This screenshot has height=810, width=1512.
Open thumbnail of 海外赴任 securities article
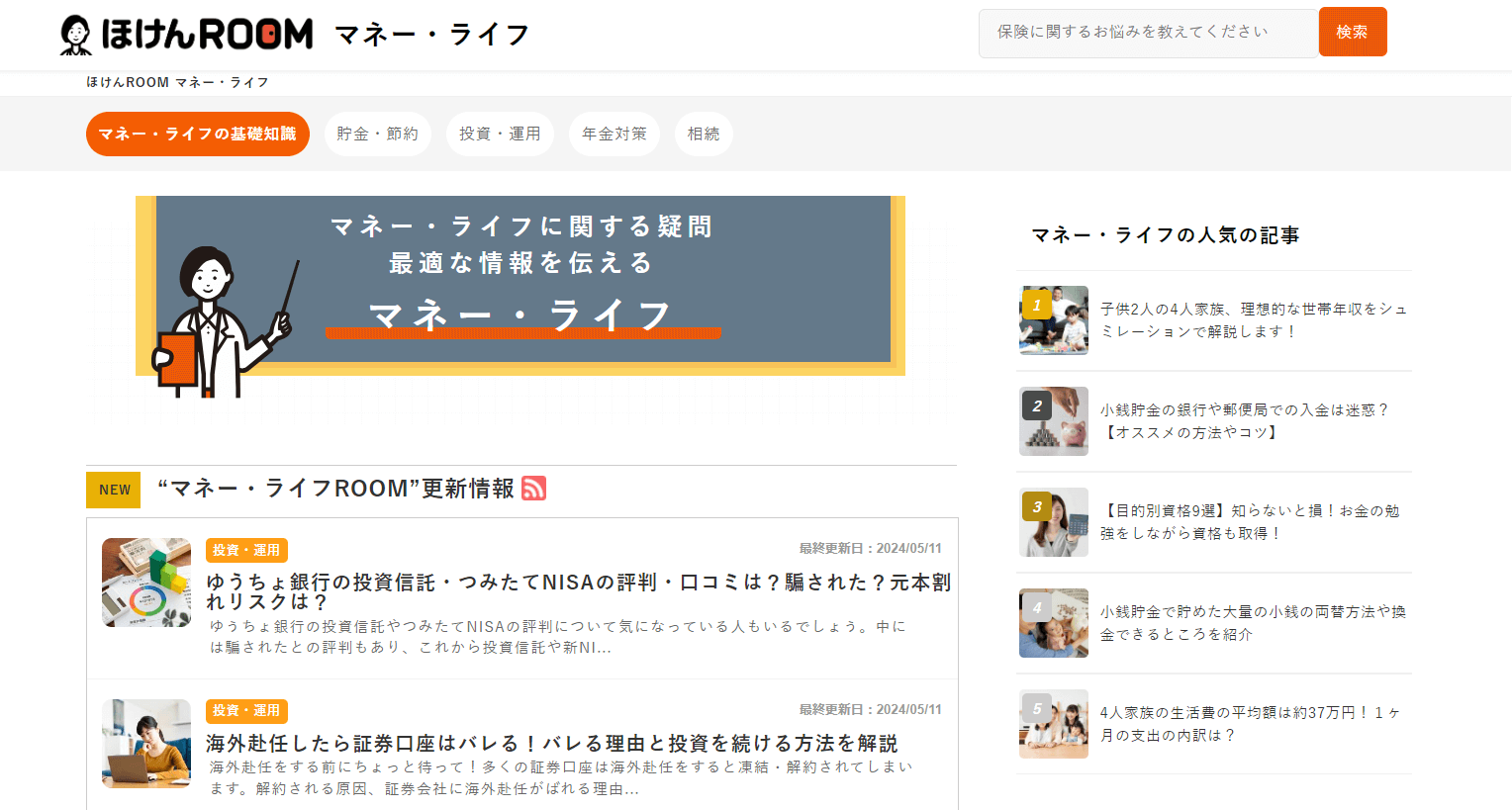[x=146, y=744]
